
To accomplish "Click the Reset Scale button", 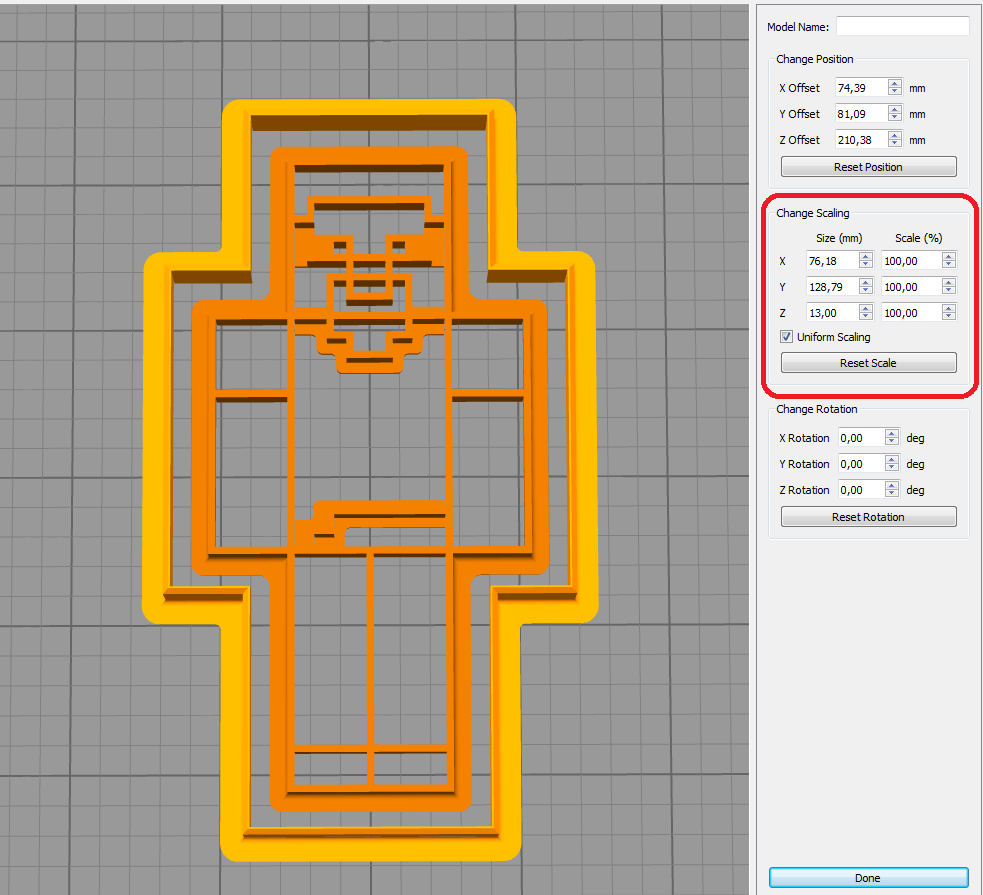I will pos(868,362).
